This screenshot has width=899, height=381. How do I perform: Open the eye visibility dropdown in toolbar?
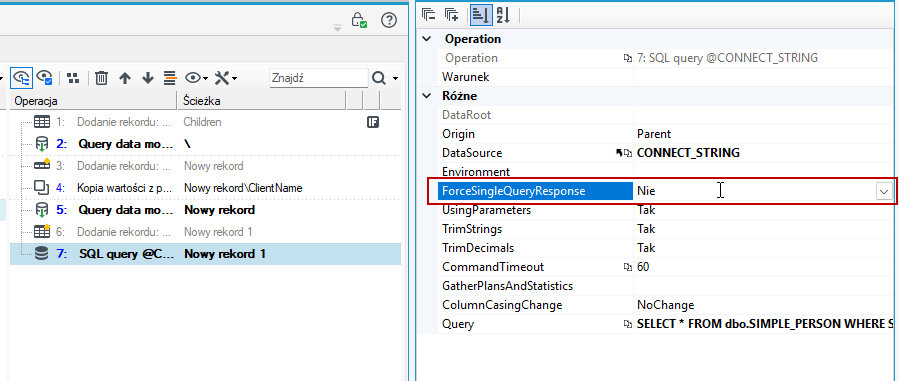click(197, 78)
